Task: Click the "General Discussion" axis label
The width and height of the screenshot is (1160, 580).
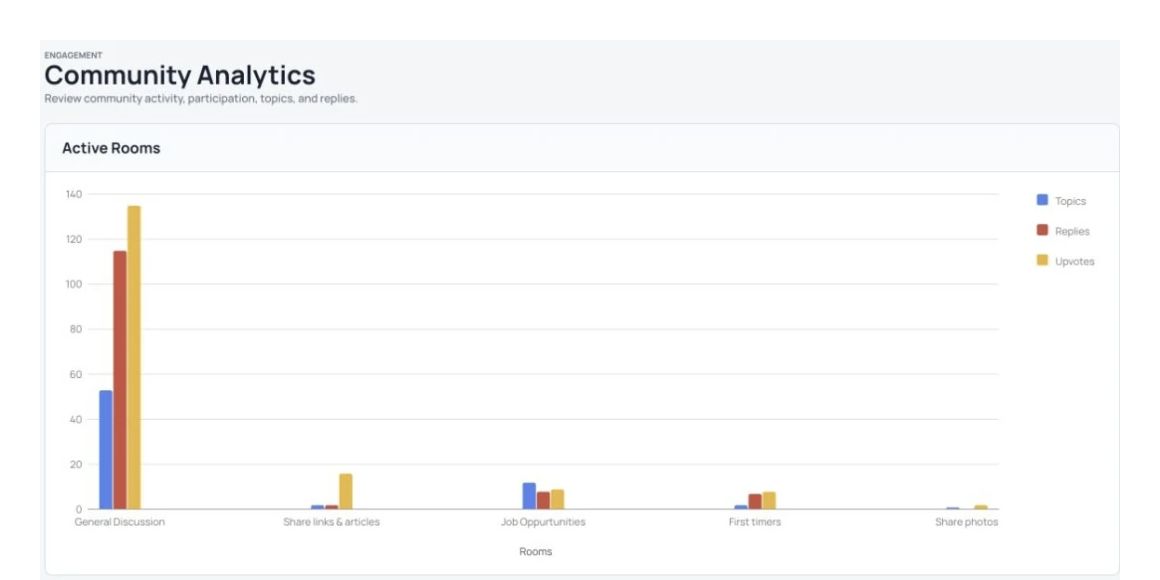Action: pyautogui.click(x=120, y=522)
